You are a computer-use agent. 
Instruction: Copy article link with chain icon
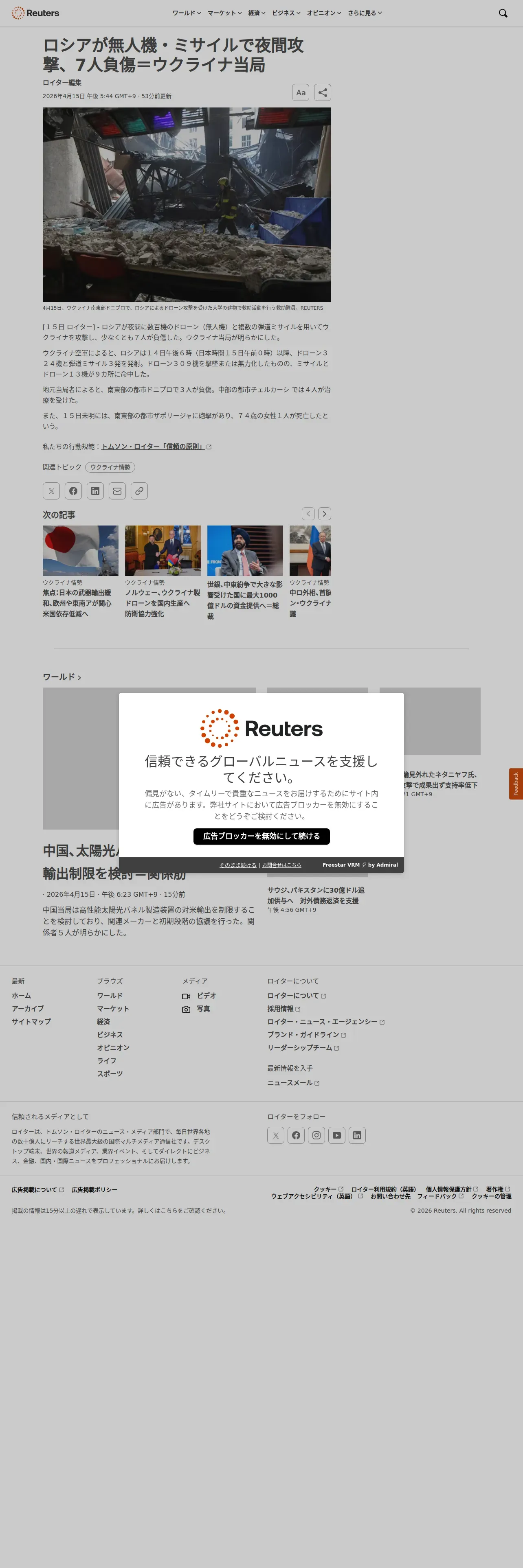pyautogui.click(x=139, y=491)
